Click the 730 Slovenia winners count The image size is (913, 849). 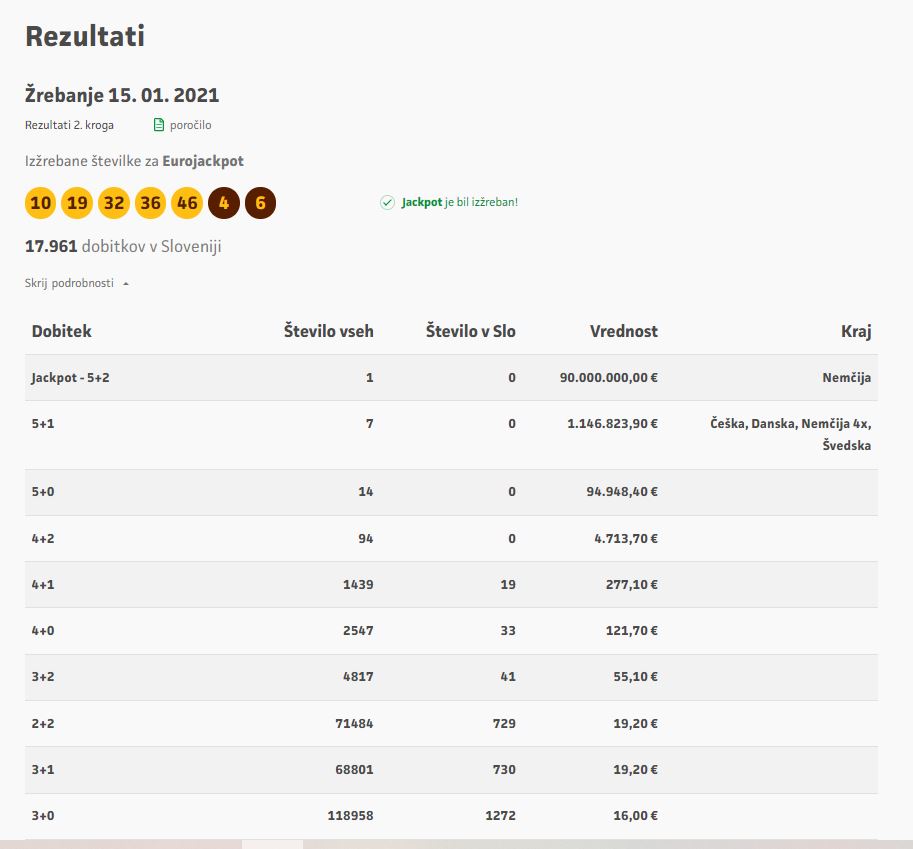point(504,769)
